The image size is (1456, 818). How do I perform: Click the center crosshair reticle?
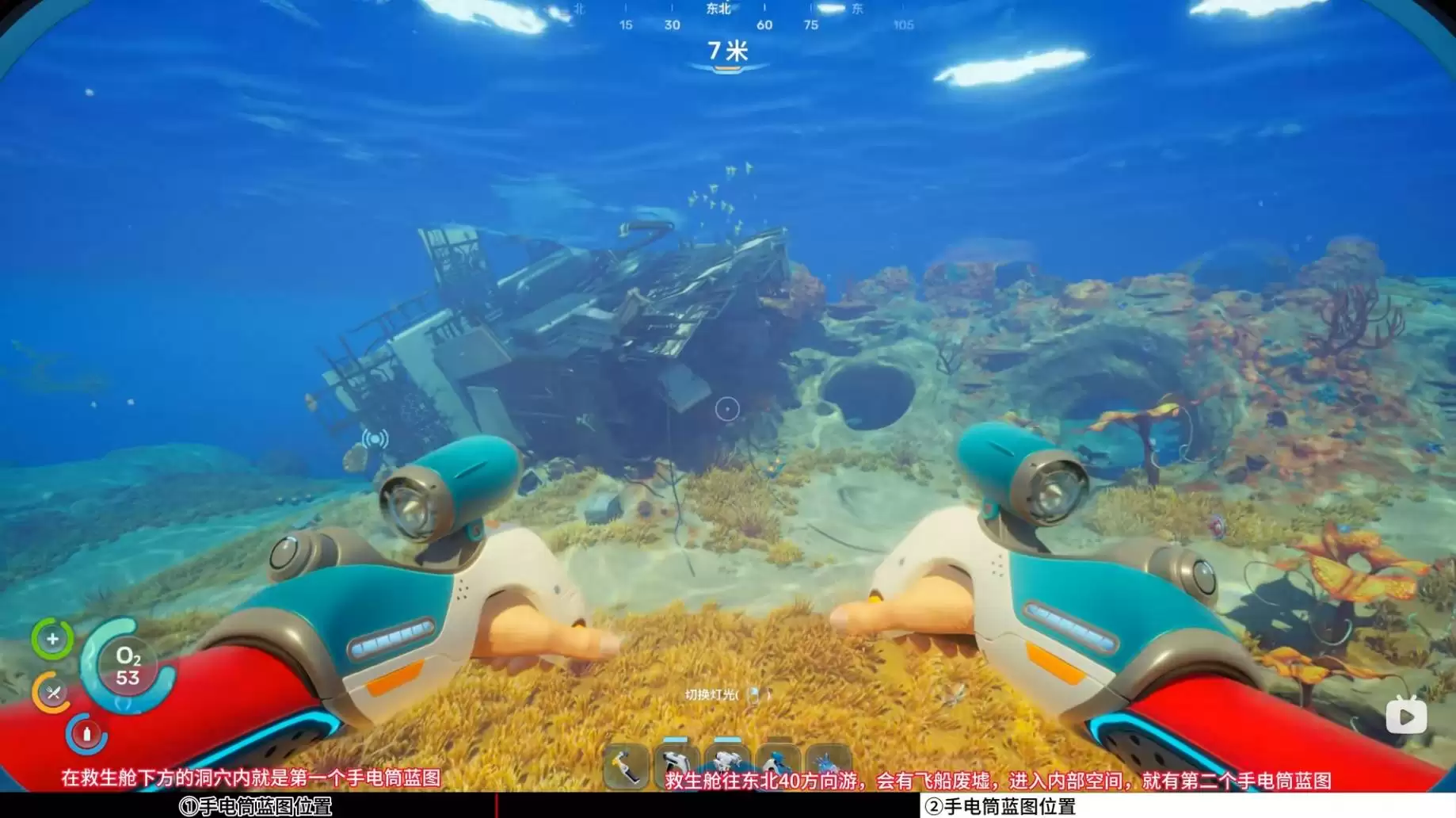click(x=727, y=409)
